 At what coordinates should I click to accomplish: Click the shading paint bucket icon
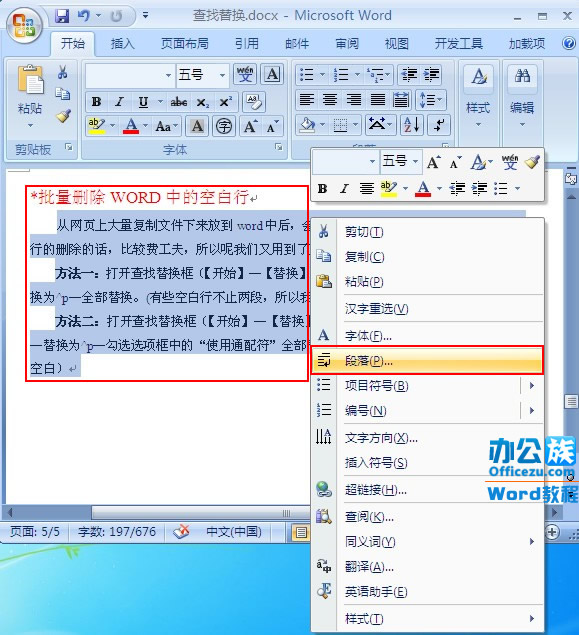307,126
